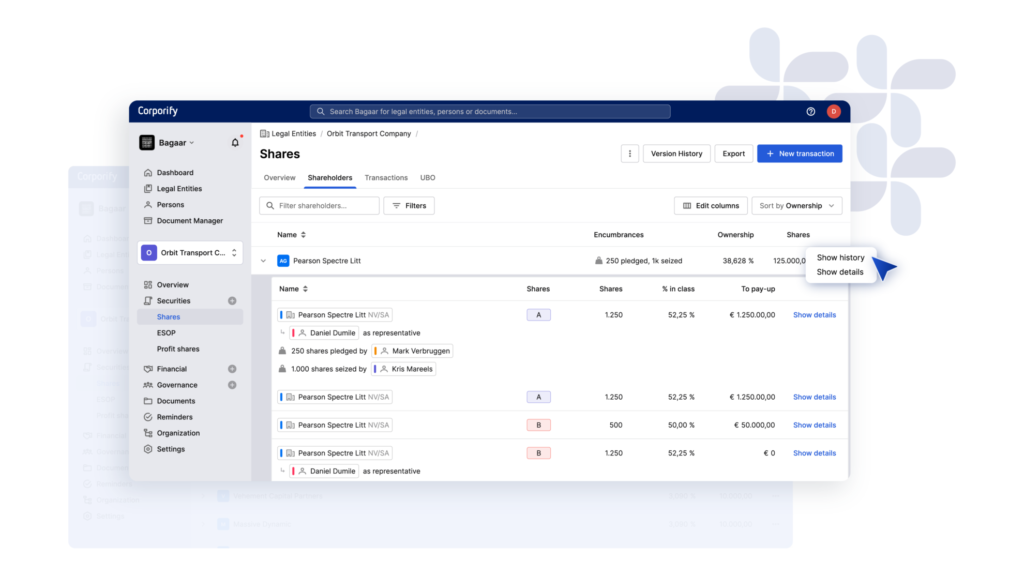Click the Bagaar workspace logo

coord(147,142)
